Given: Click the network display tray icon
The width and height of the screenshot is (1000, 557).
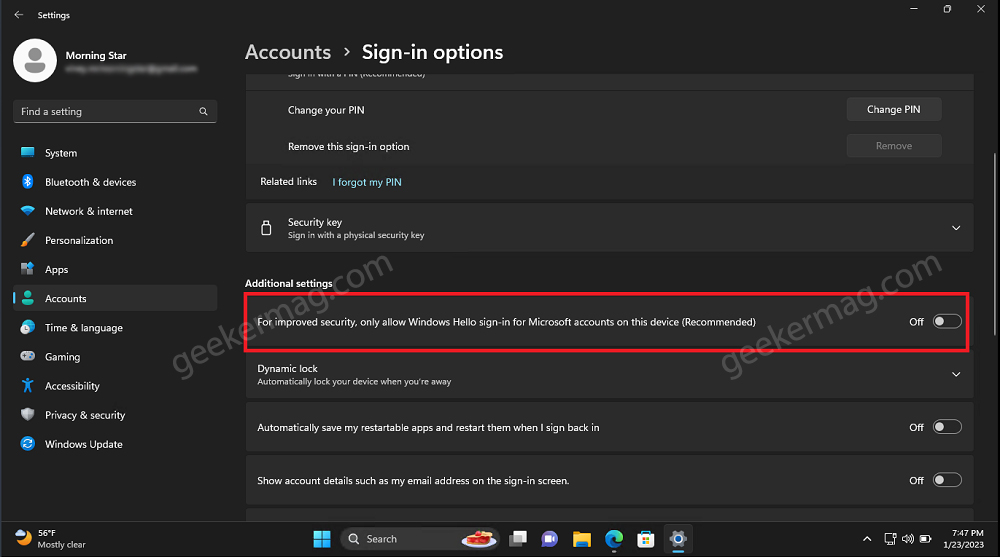Looking at the screenshot, I should [890, 539].
